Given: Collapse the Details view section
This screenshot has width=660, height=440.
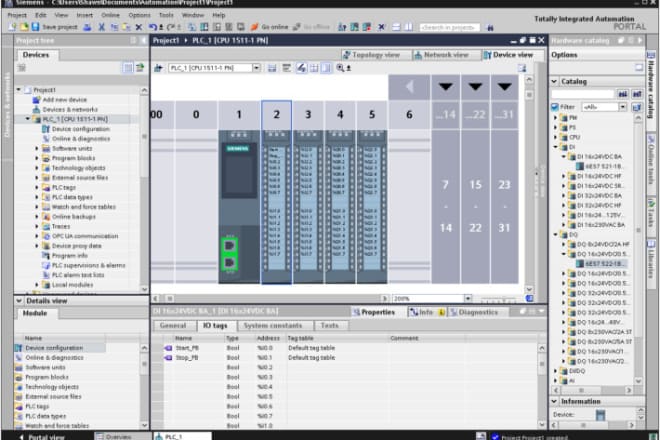Looking at the screenshot, I should (x=19, y=301).
